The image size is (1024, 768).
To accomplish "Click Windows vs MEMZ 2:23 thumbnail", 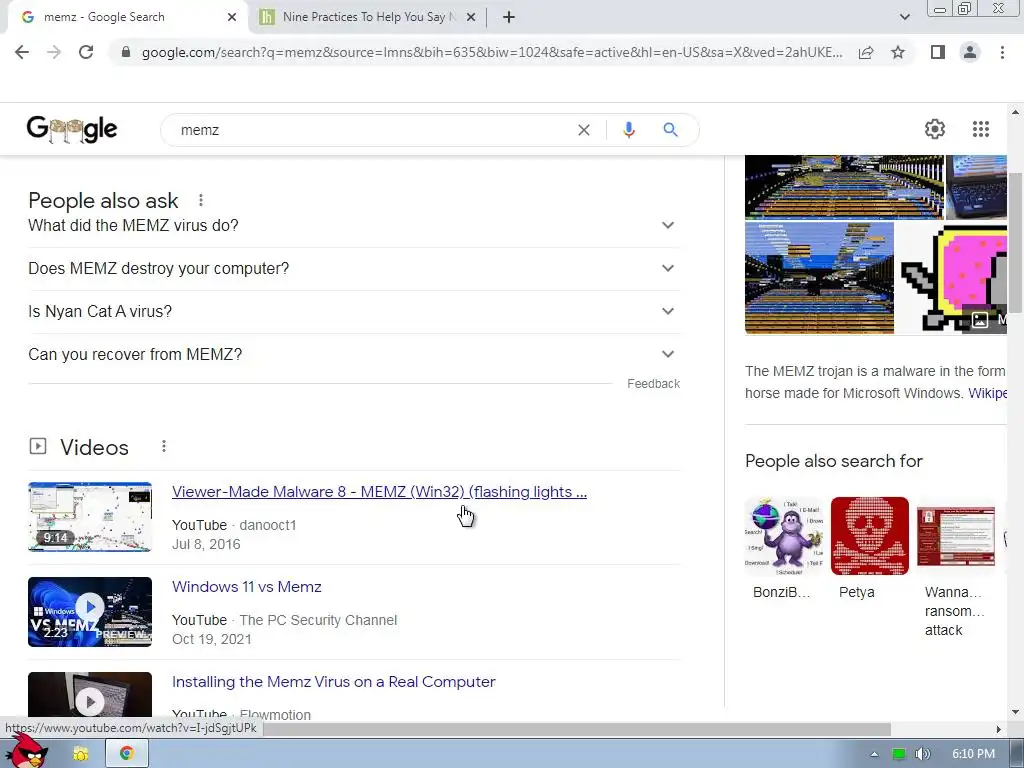I will pos(90,612).
